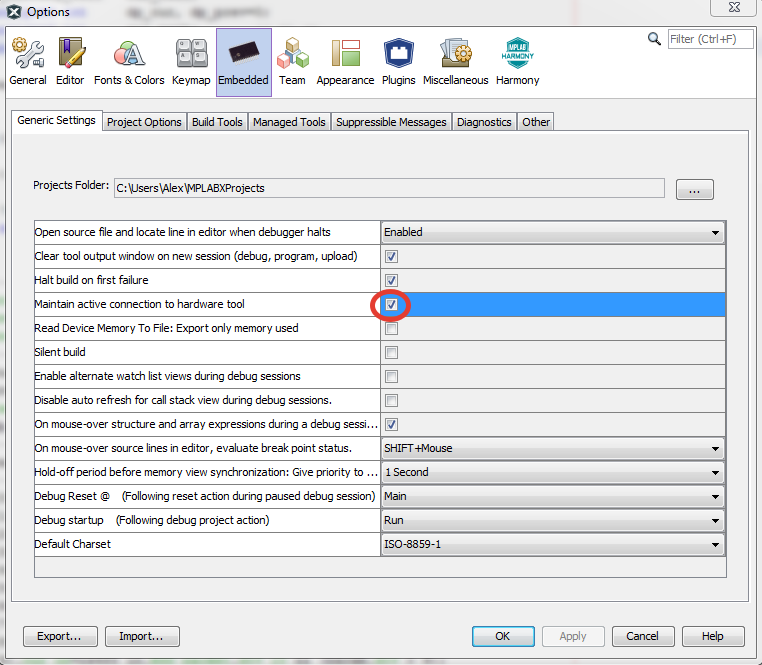This screenshot has width=762, height=665.
Task: Expand the Debug Reset @ dropdown
Action: click(552, 496)
